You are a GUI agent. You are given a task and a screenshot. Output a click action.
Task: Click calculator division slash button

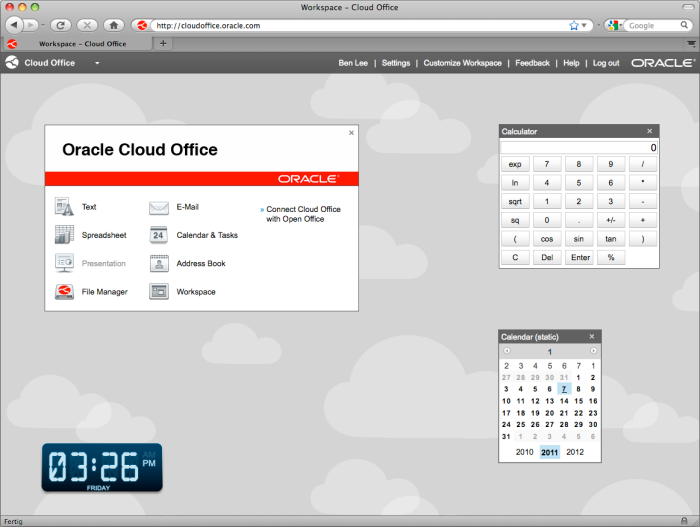pyautogui.click(x=643, y=164)
